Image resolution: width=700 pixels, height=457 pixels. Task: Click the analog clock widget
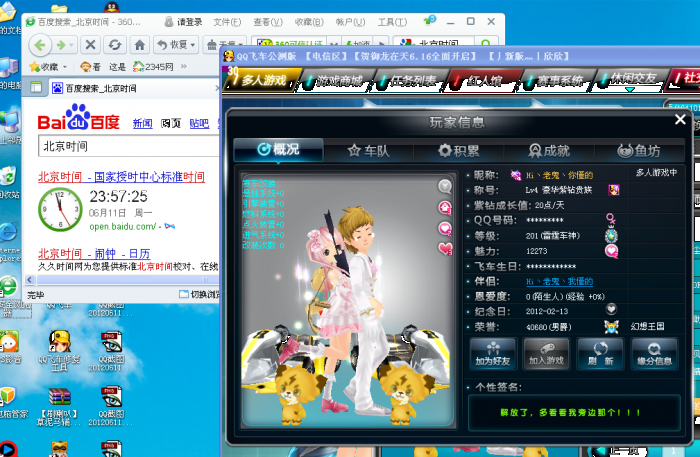pos(61,209)
